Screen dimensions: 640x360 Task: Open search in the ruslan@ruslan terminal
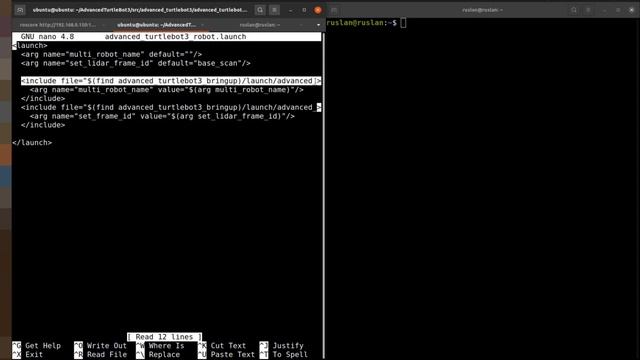tap(574, 10)
